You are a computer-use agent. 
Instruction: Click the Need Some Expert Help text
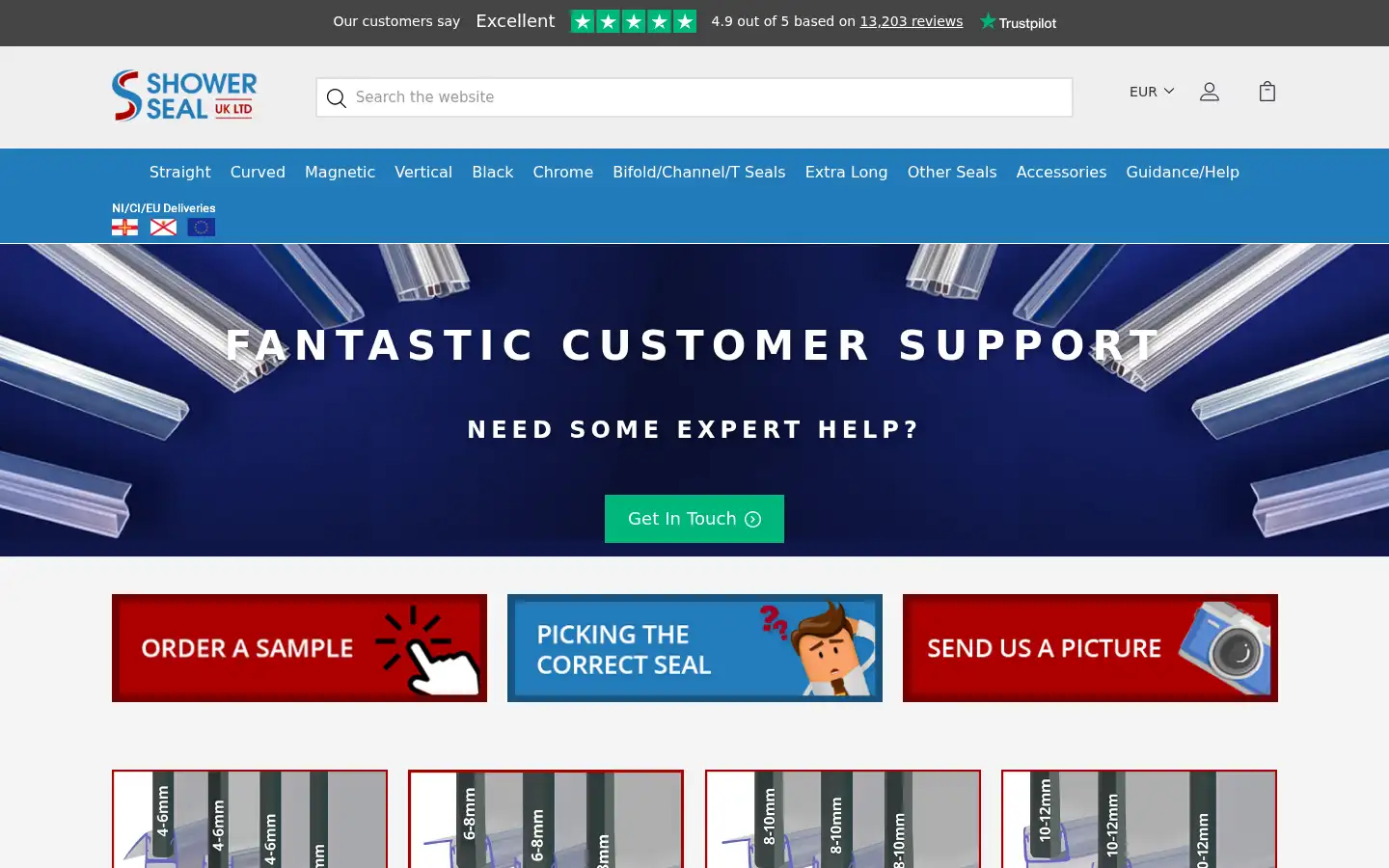694,429
